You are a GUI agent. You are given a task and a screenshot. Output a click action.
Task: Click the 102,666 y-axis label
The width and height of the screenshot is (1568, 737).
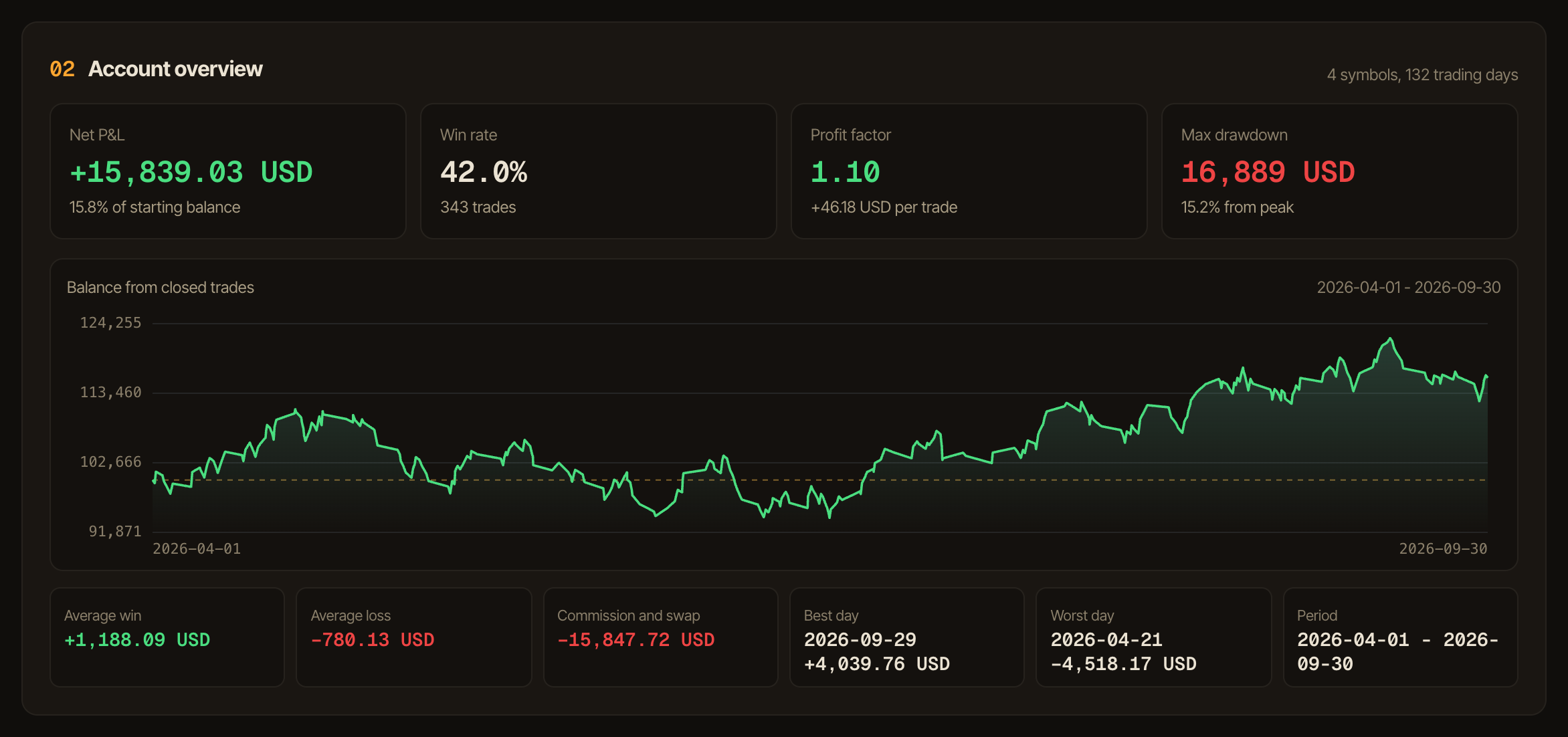click(x=110, y=462)
